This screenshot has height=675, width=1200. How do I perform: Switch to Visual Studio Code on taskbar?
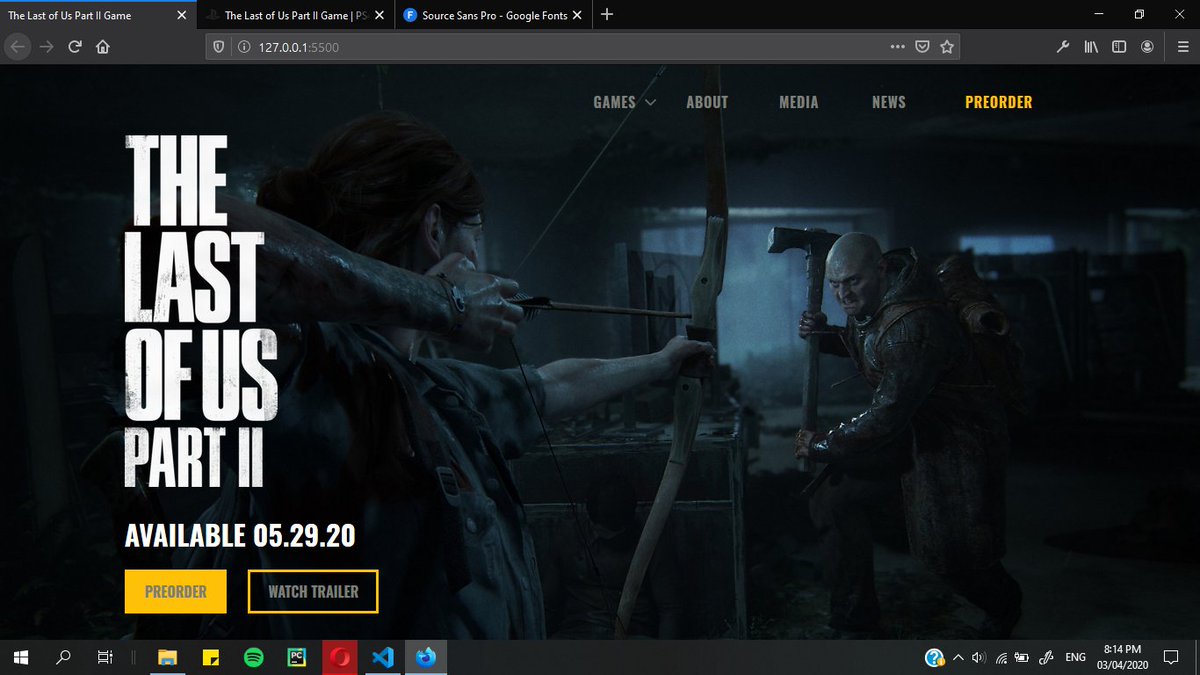(382, 657)
